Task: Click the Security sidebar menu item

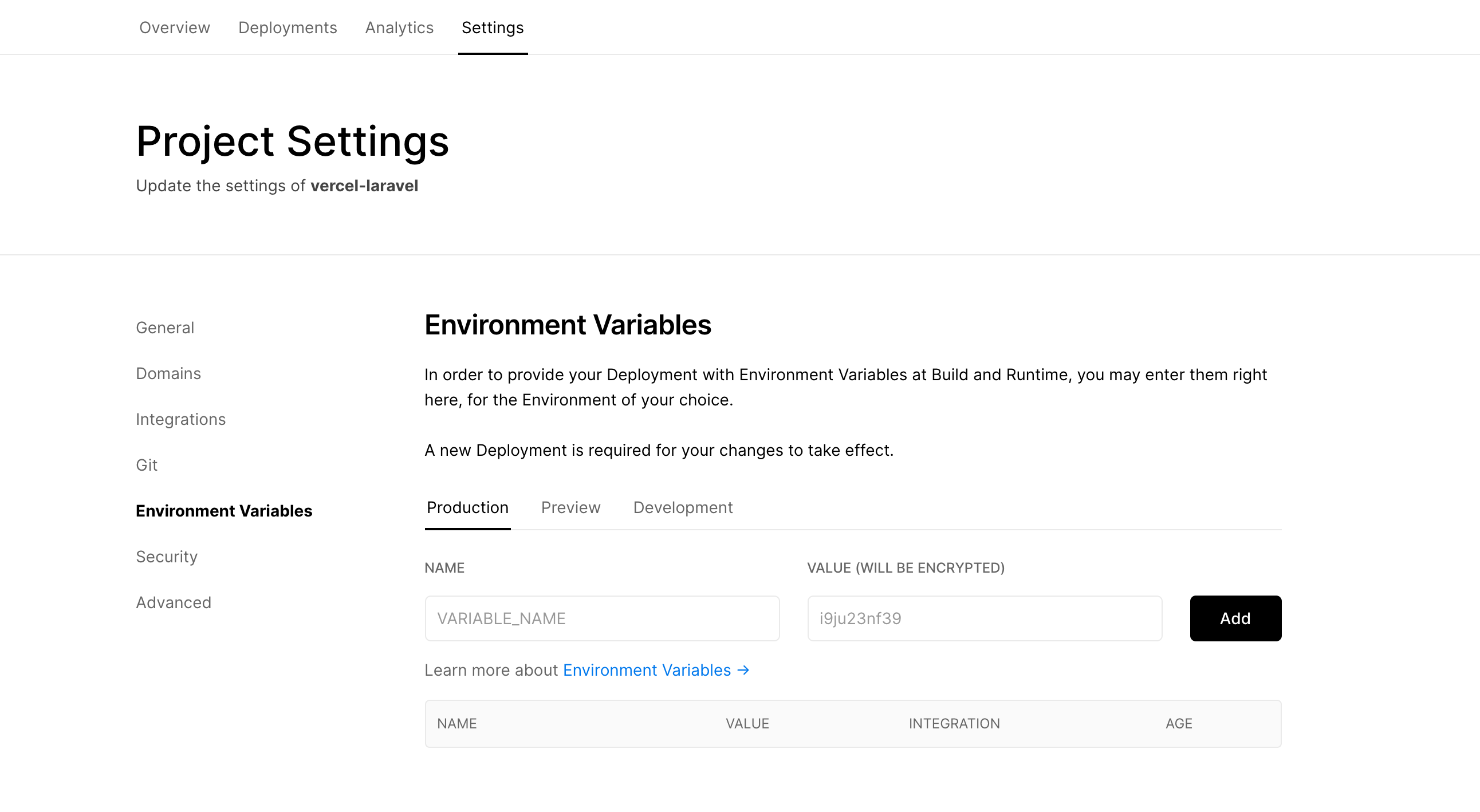Action: [166, 556]
